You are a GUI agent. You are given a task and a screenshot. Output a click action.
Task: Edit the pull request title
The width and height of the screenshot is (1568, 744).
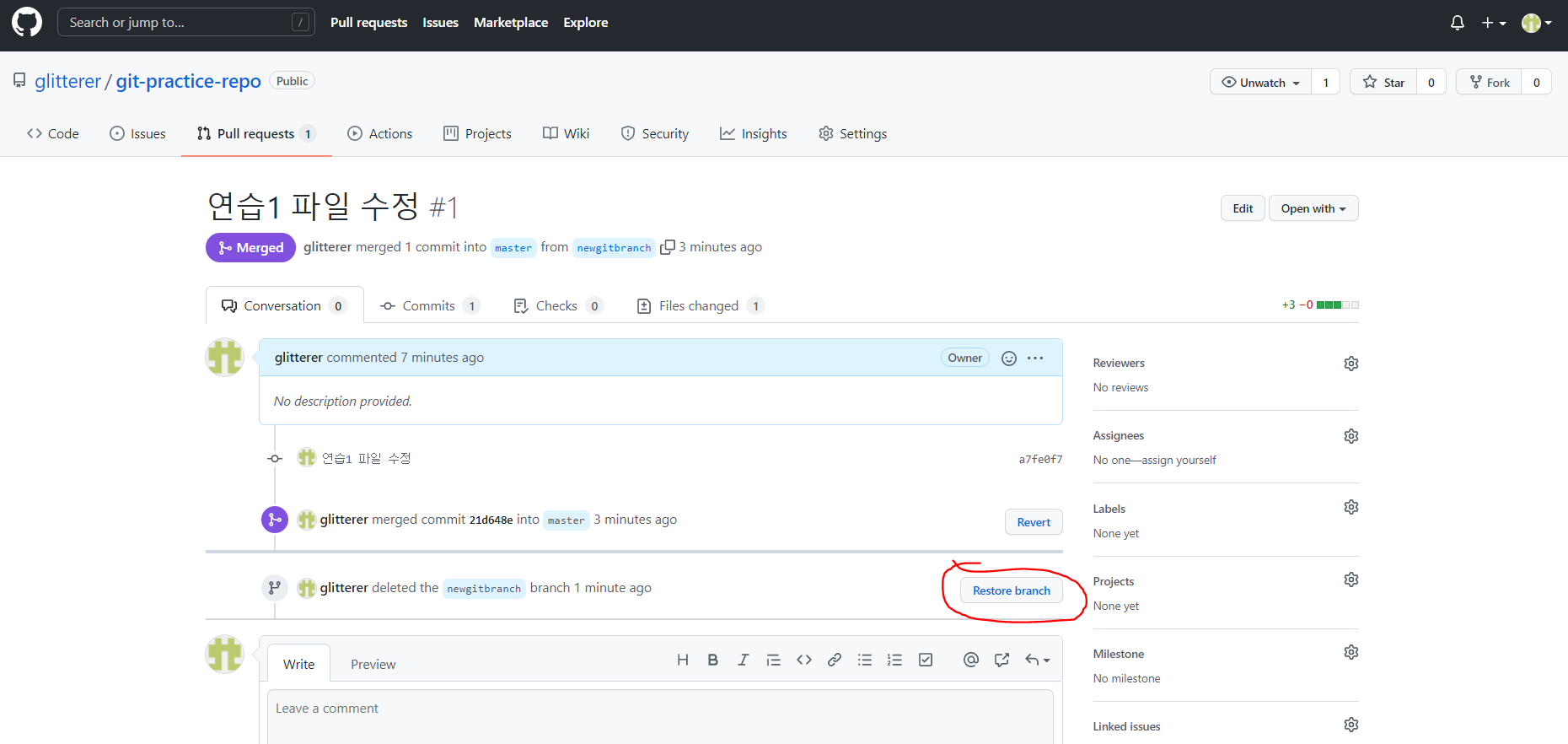coord(1243,208)
